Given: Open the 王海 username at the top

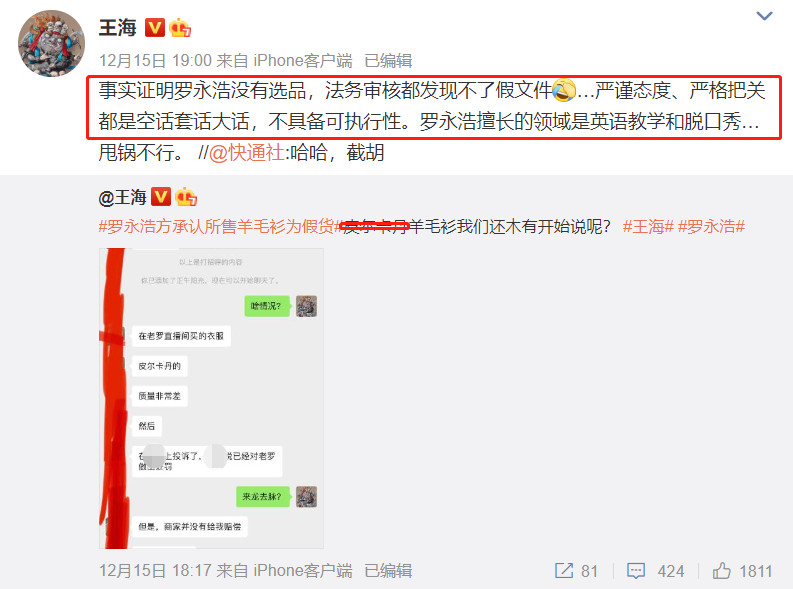Looking at the screenshot, I should (117, 28).
